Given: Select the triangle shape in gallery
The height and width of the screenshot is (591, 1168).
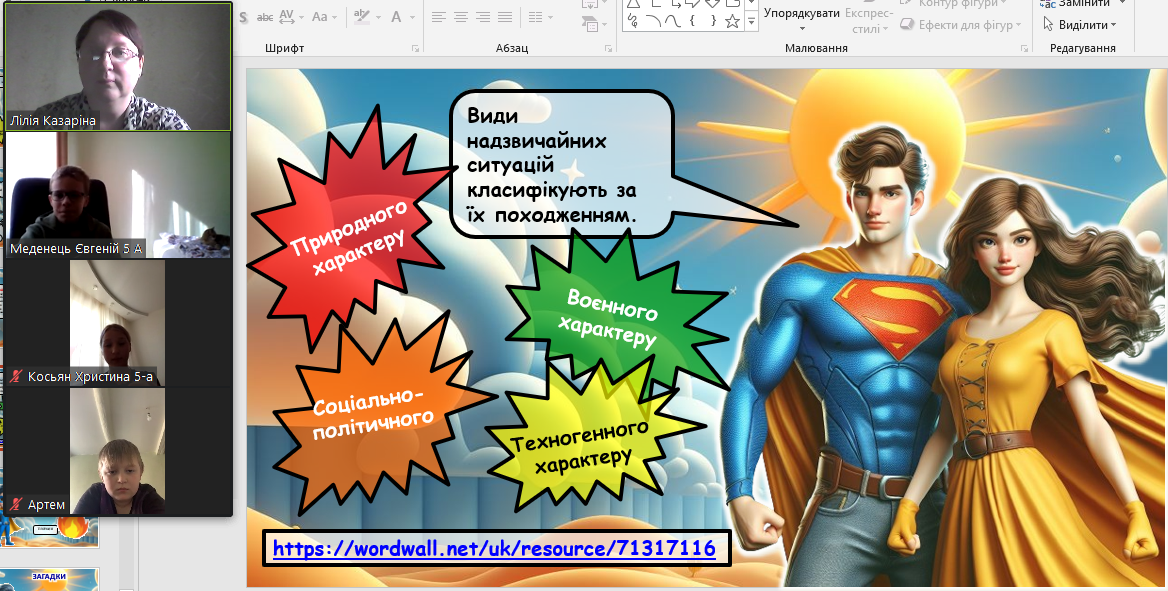Looking at the screenshot, I should (633, 3).
